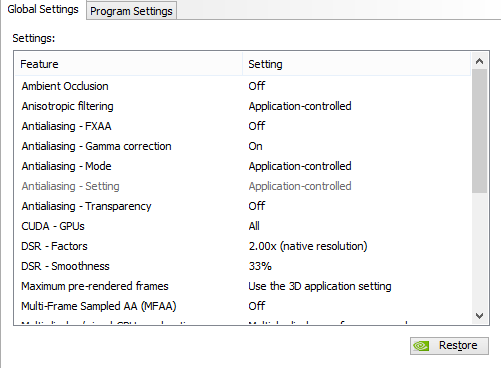Click the Setting column header
This screenshot has width=501, height=368.
pos(356,64)
